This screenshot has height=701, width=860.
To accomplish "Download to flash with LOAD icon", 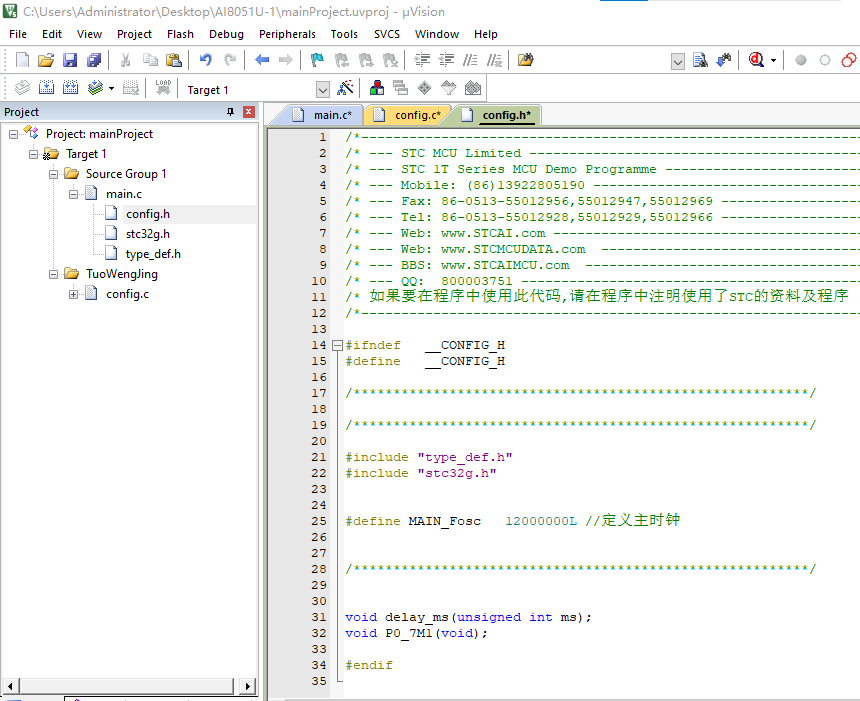I will click(163, 87).
